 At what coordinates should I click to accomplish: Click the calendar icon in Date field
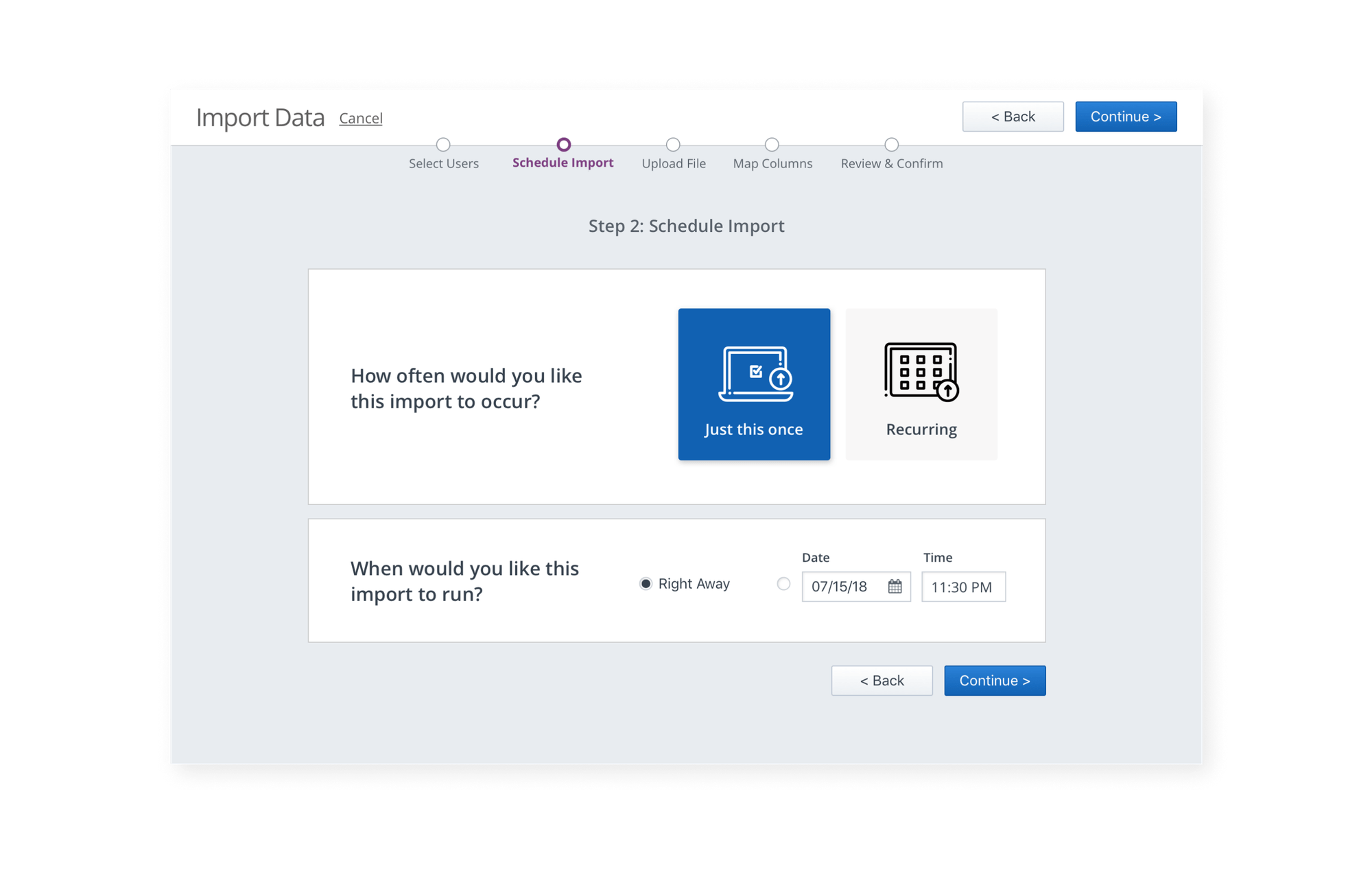point(895,586)
